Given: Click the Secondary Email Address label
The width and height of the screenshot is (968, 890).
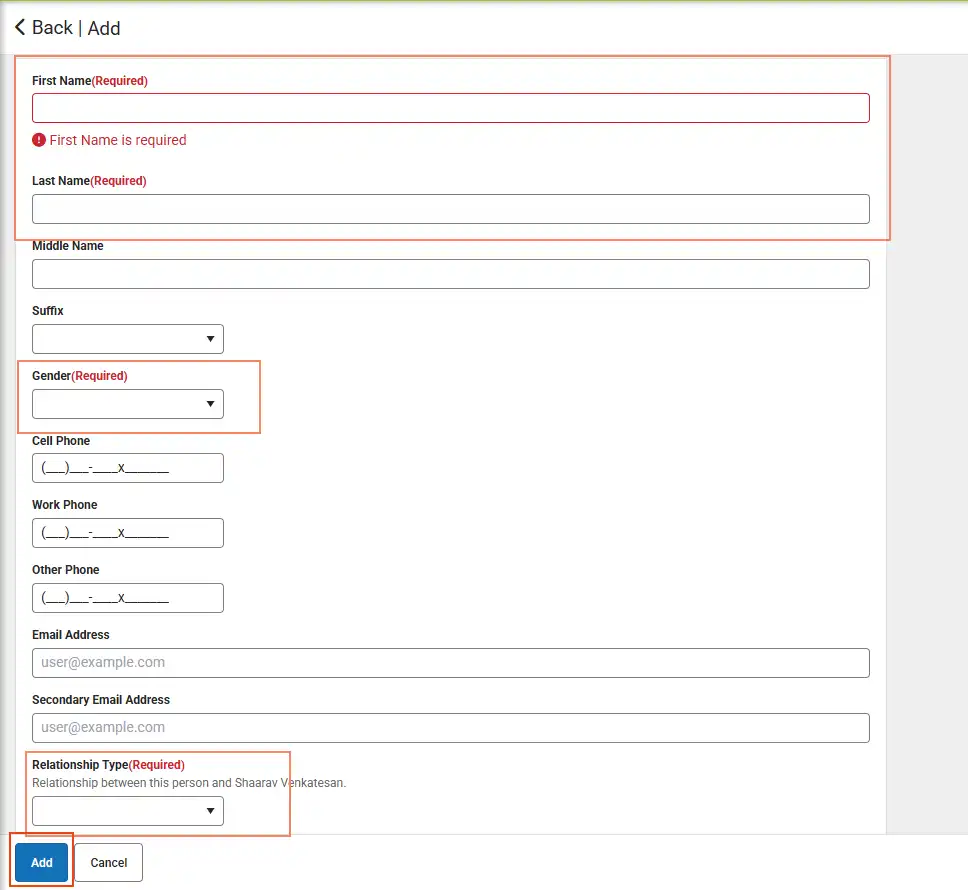Looking at the screenshot, I should [x=101, y=700].
